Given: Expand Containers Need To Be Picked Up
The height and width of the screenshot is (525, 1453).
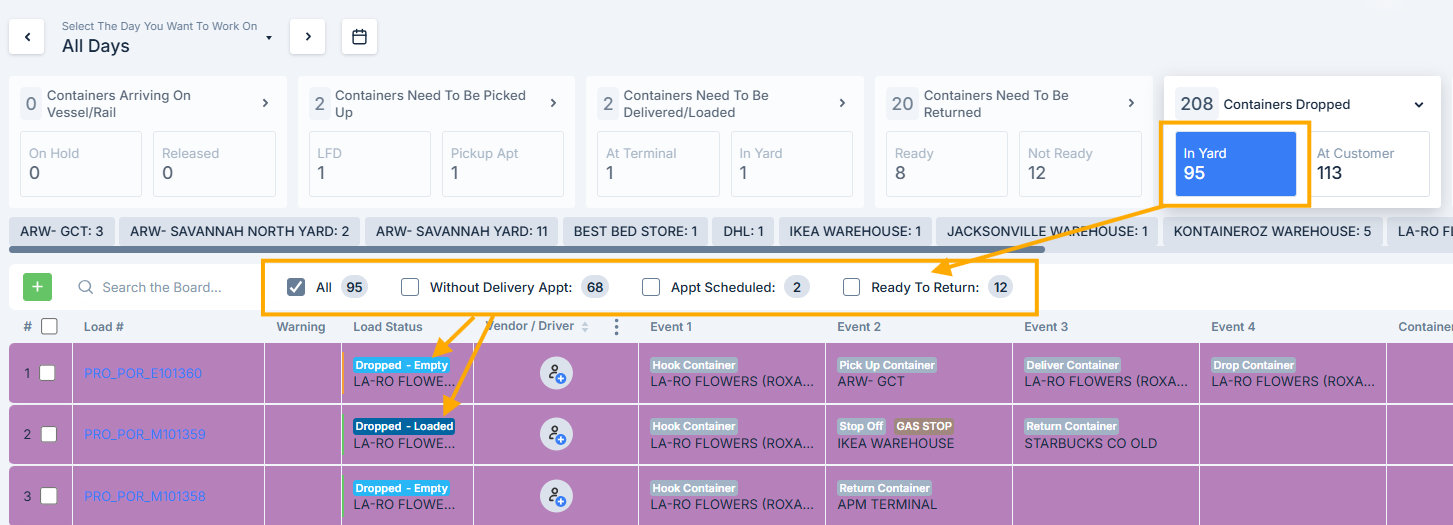Looking at the screenshot, I should (x=553, y=103).
